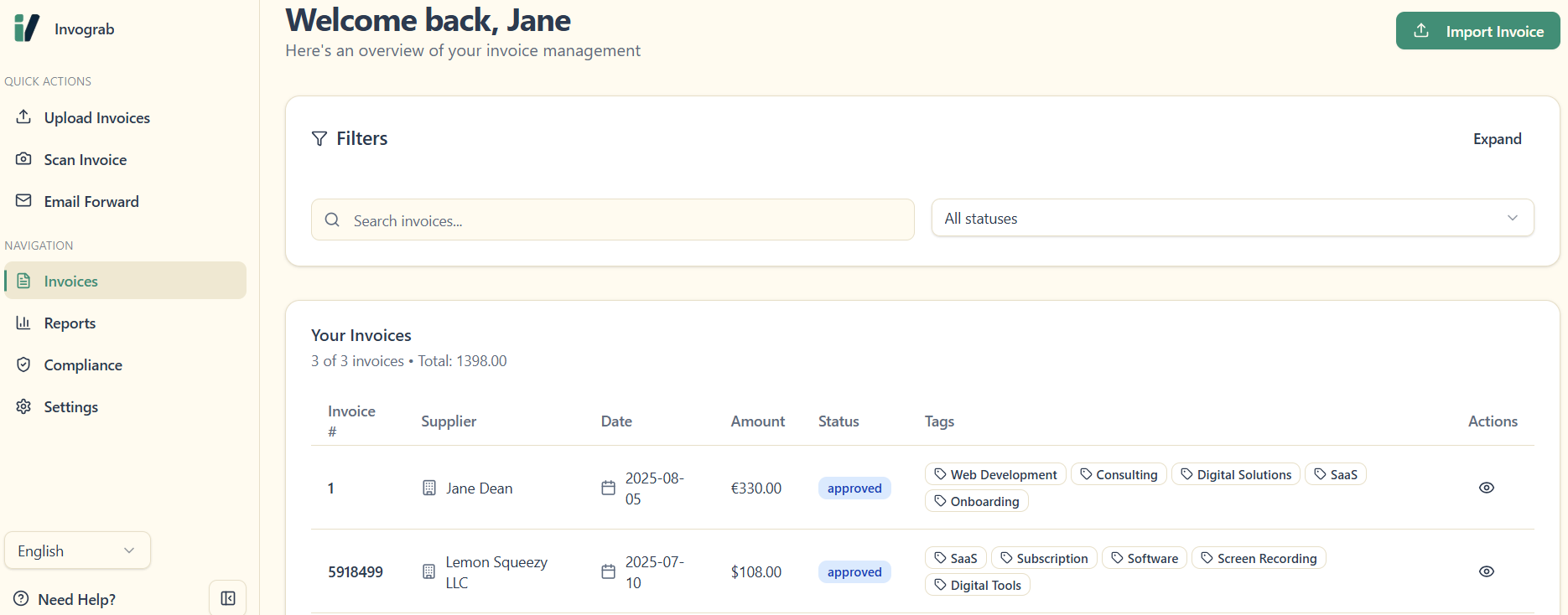
Task: Click the Onboarding tag
Action: [977, 501]
